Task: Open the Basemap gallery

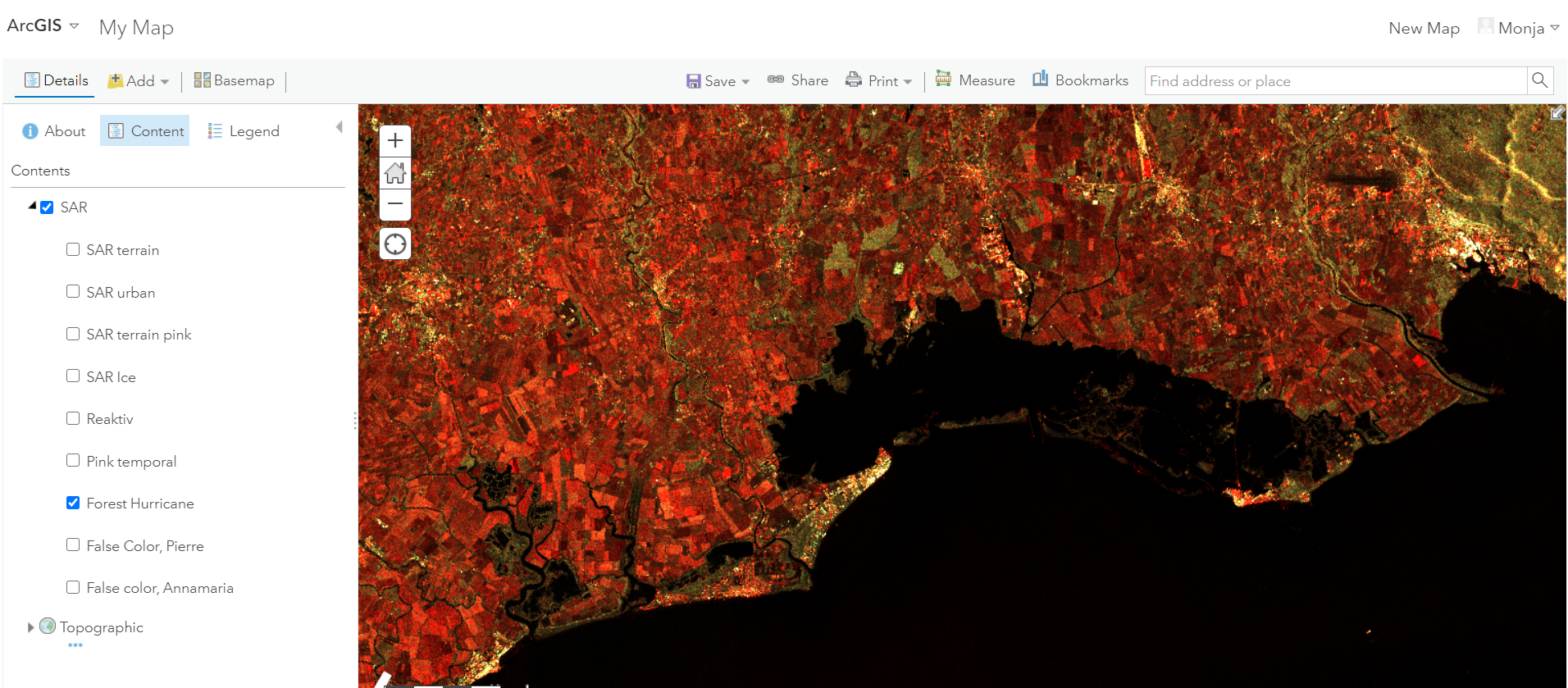Action: [x=235, y=80]
